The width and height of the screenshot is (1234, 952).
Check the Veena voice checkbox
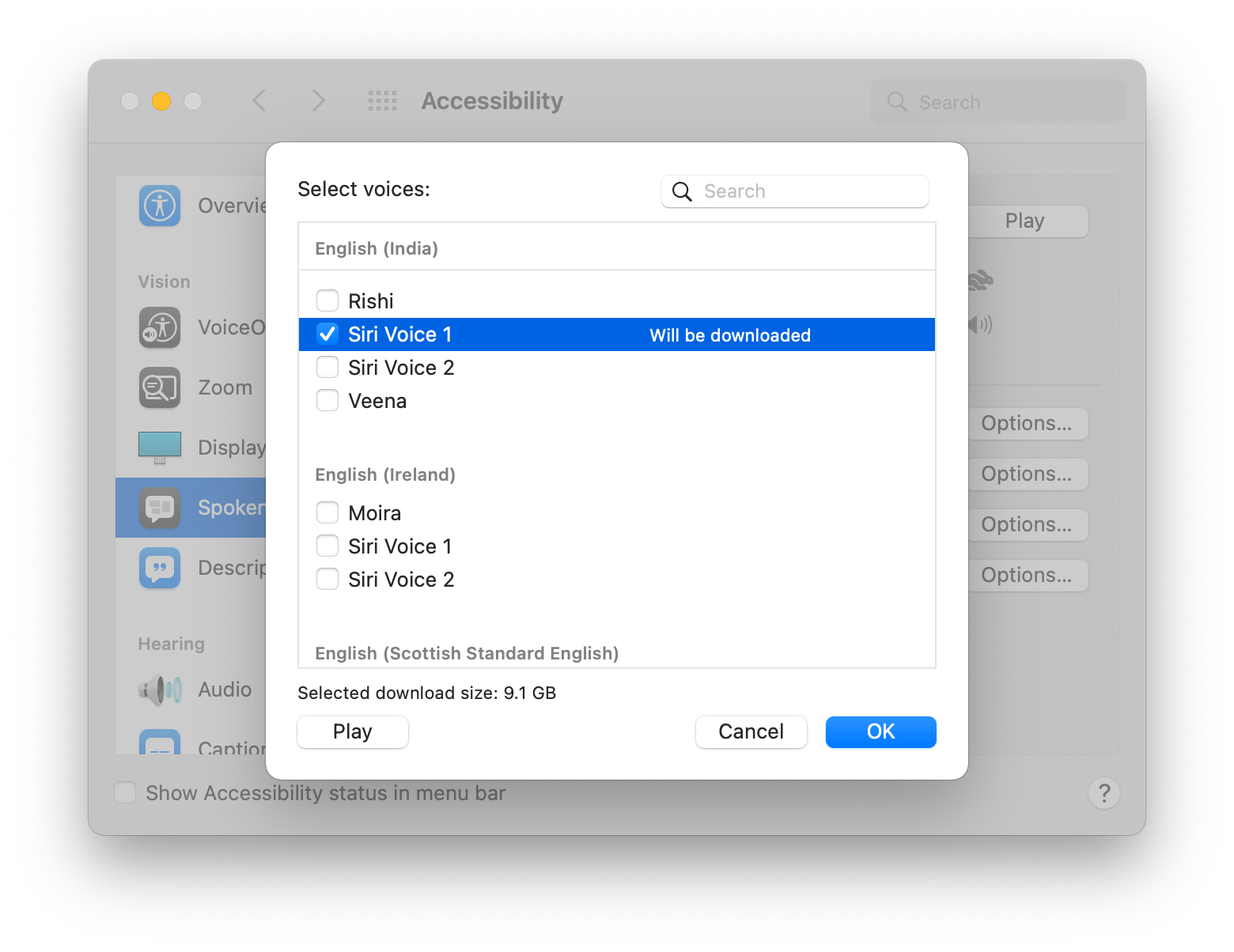[327, 401]
